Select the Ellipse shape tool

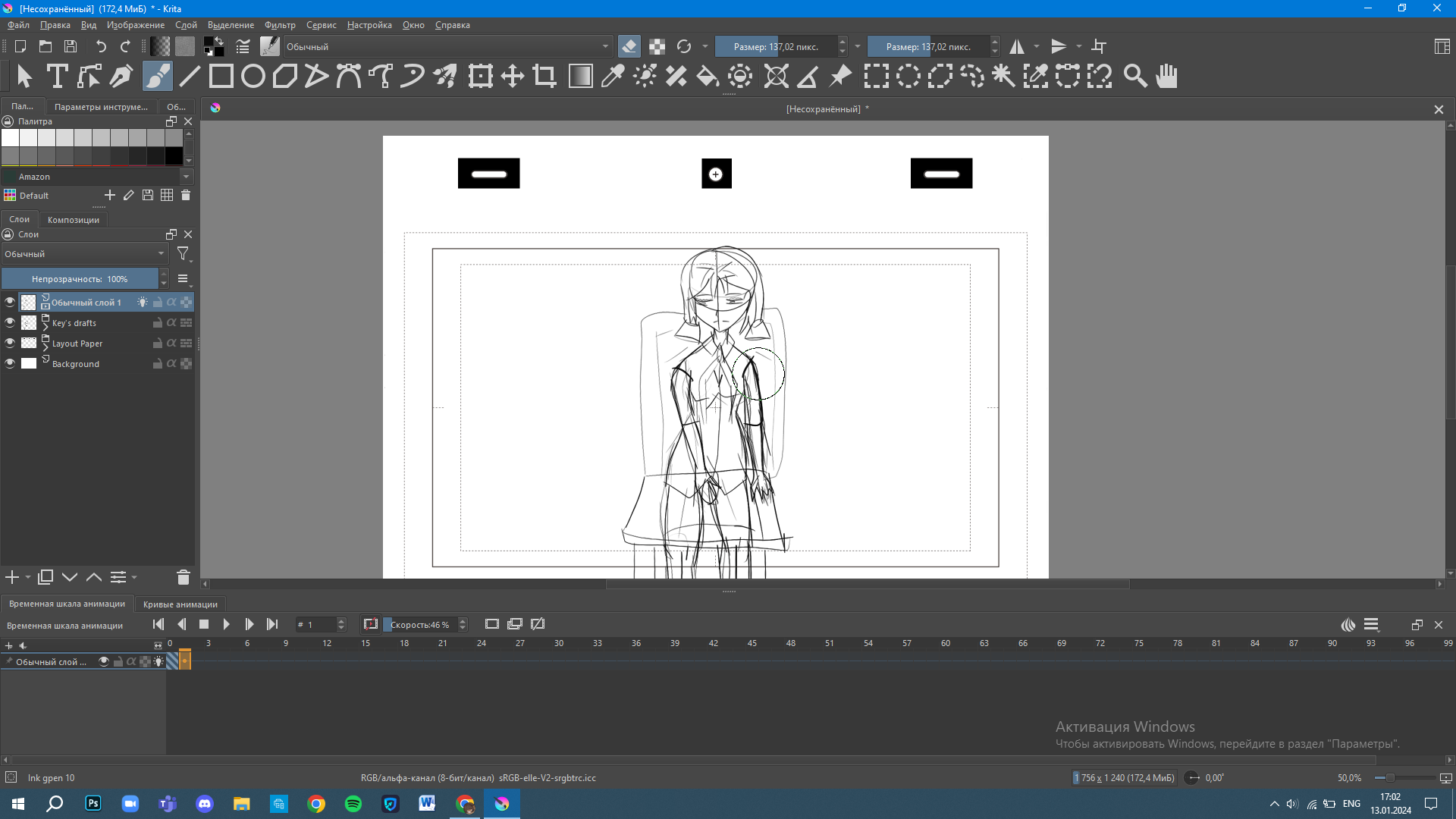point(253,76)
